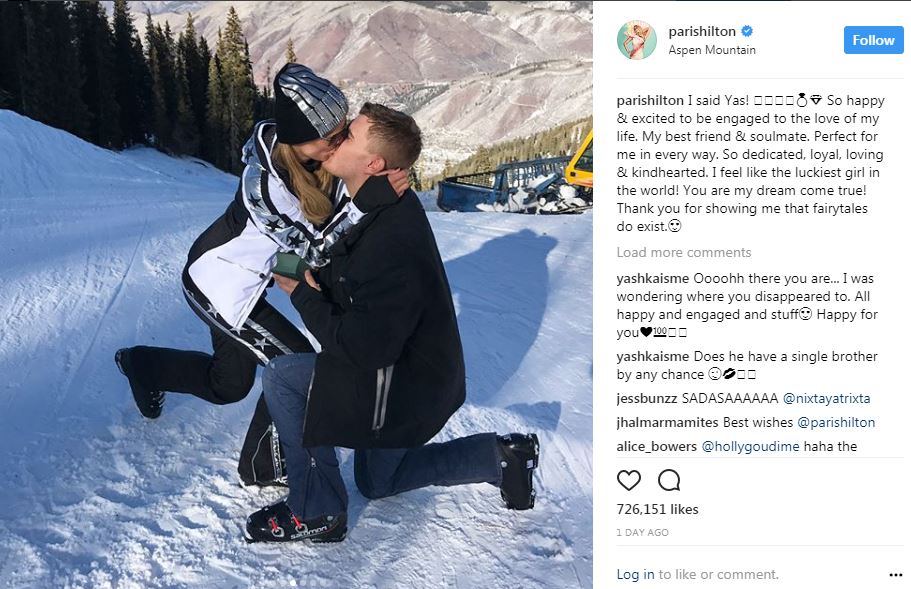
Task: Open yashkaisme profile on single brother comment
Action: [x=652, y=357]
